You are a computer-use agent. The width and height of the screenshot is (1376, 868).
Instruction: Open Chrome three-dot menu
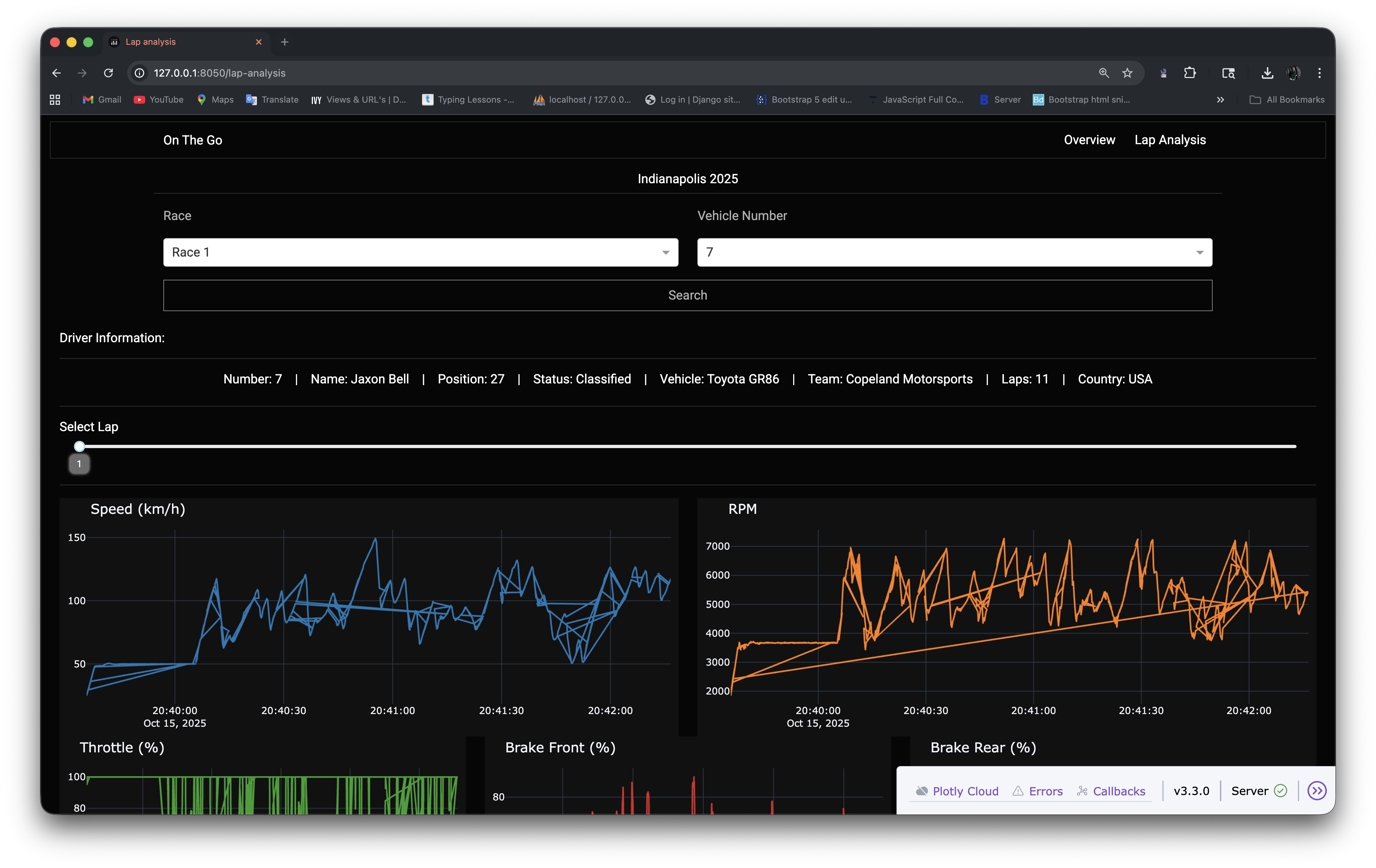tap(1319, 73)
